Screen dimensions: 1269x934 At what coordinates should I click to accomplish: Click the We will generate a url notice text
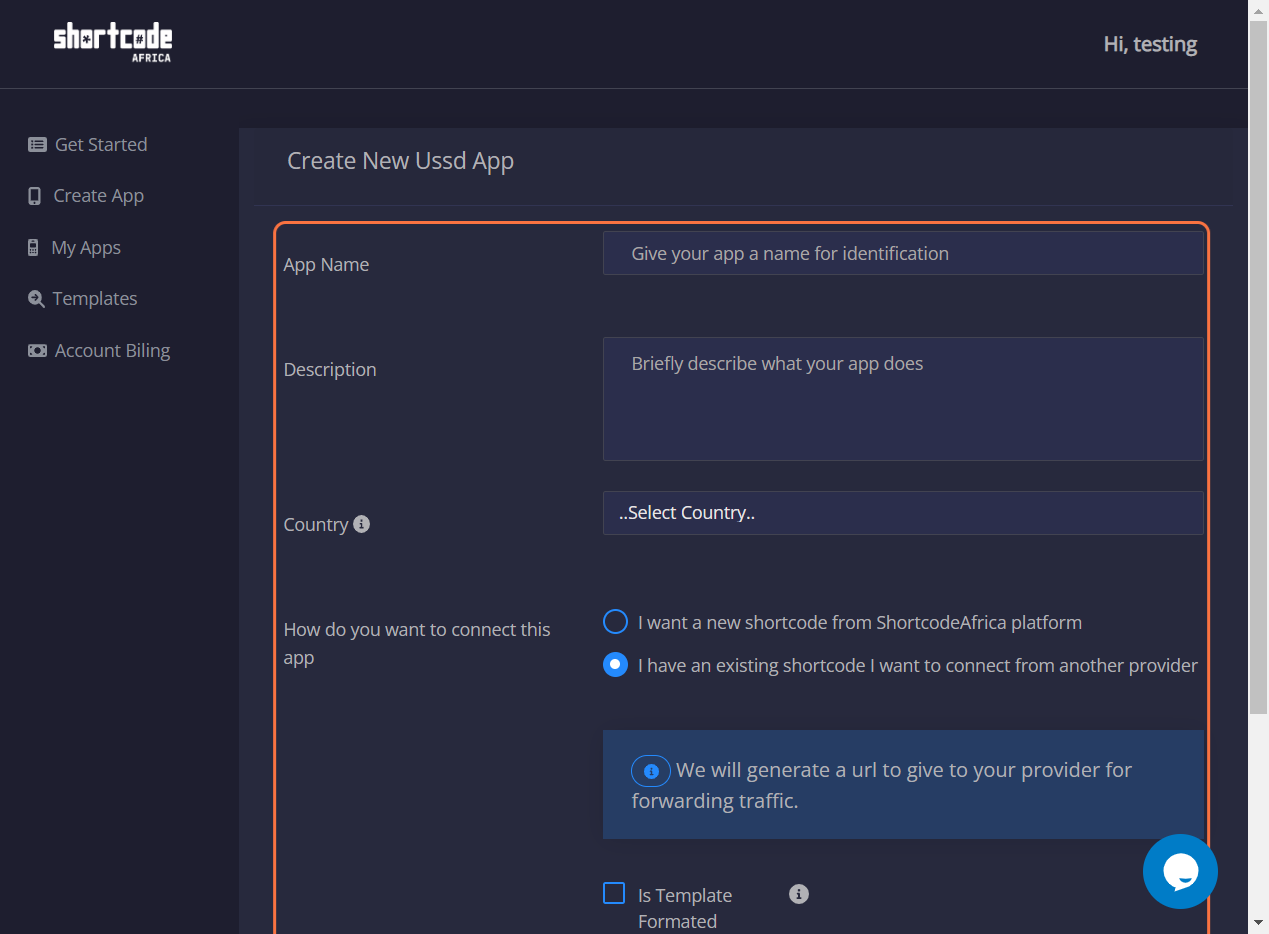pyautogui.click(x=881, y=785)
